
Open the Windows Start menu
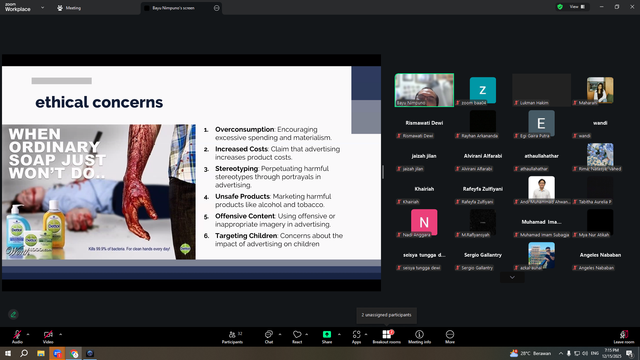pyautogui.click(x=8, y=353)
